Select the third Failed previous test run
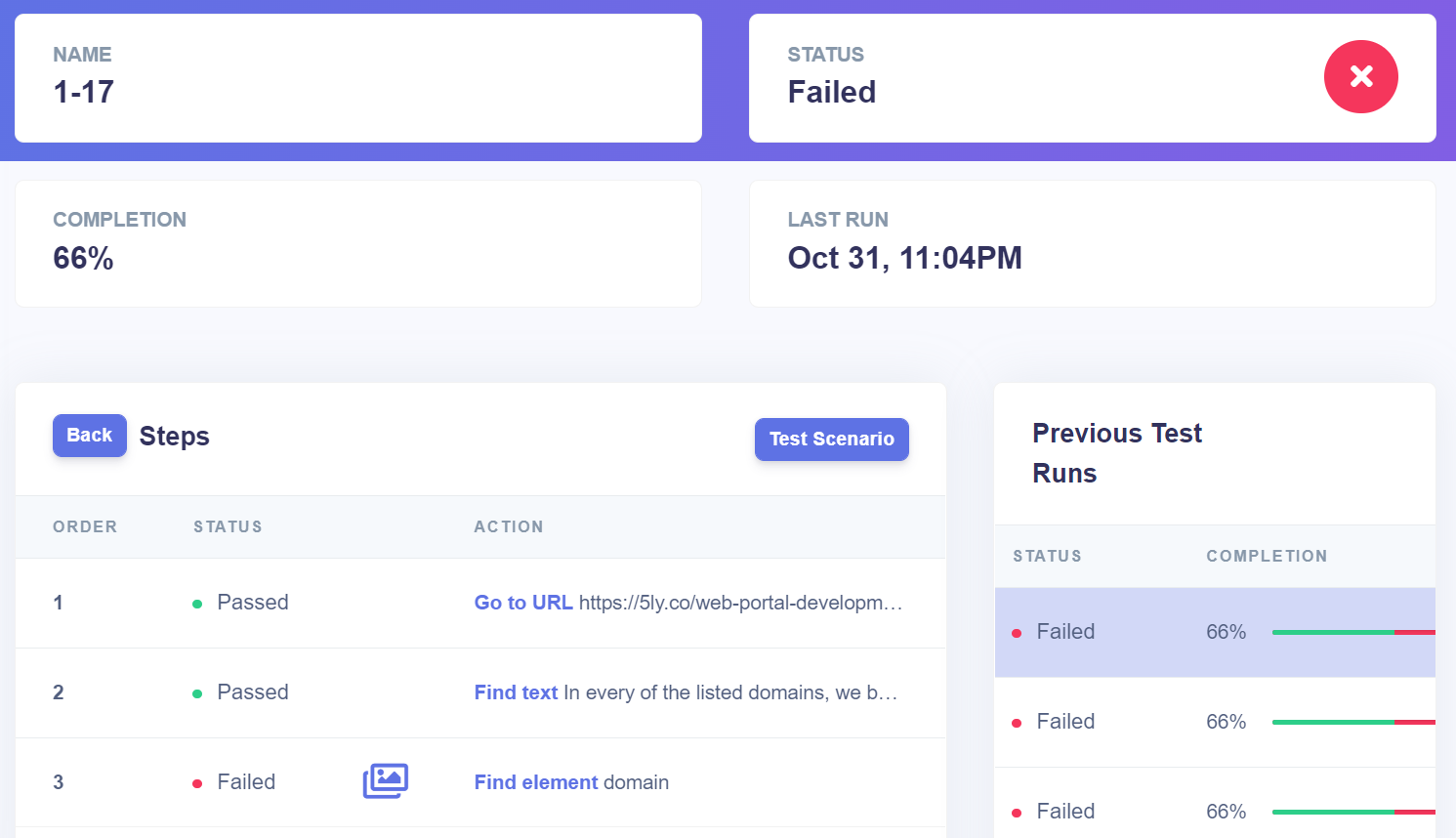The height and width of the screenshot is (838, 1456). click(1065, 812)
